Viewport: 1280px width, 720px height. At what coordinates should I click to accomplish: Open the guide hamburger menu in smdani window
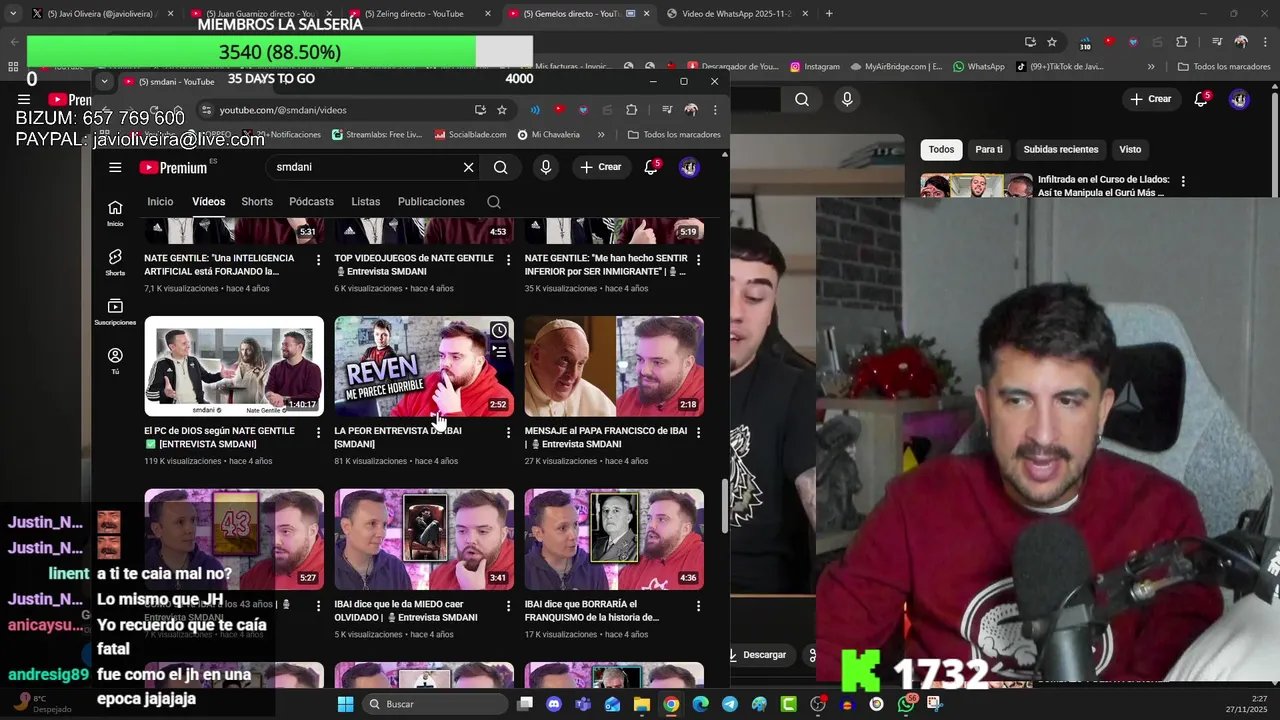(x=115, y=168)
